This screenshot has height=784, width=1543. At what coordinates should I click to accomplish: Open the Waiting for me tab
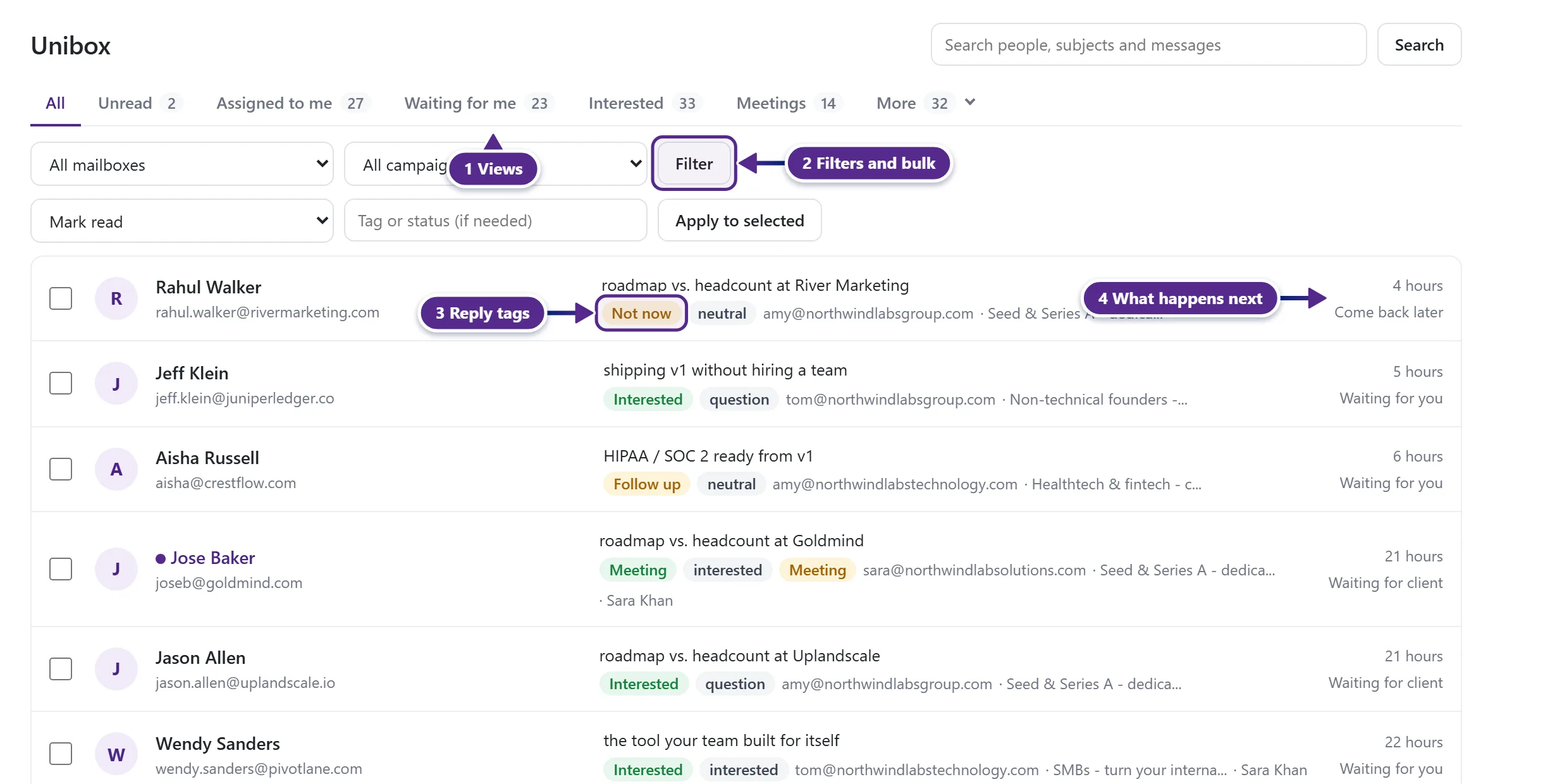coord(479,103)
